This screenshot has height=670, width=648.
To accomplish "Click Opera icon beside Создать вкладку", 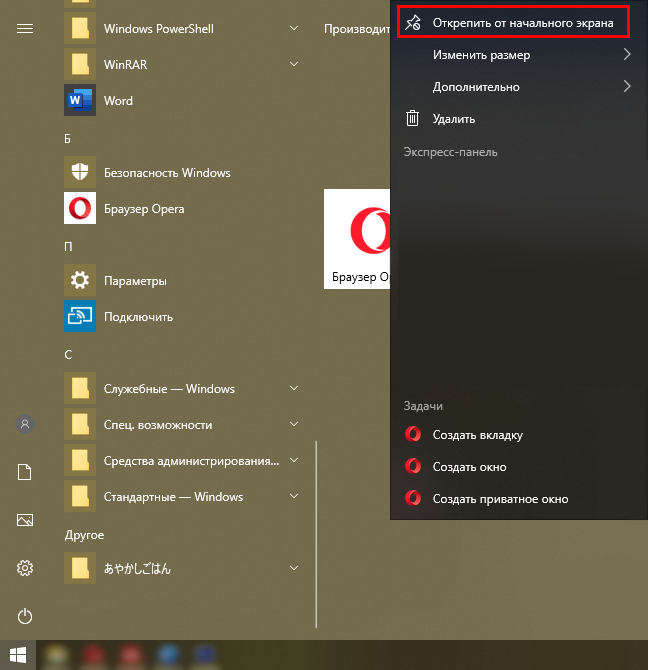I will (x=413, y=434).
